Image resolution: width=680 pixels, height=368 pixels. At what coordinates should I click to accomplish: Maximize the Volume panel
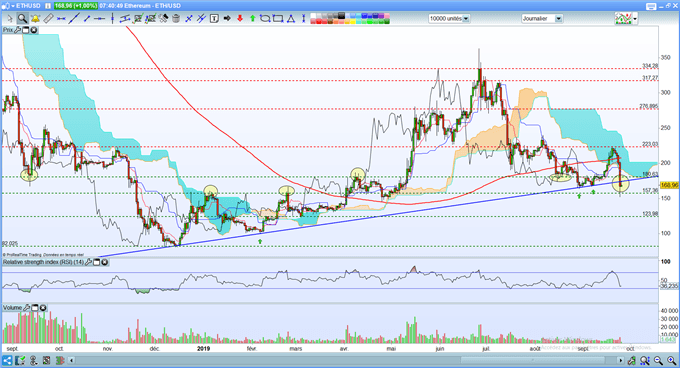tap(35, 308)
